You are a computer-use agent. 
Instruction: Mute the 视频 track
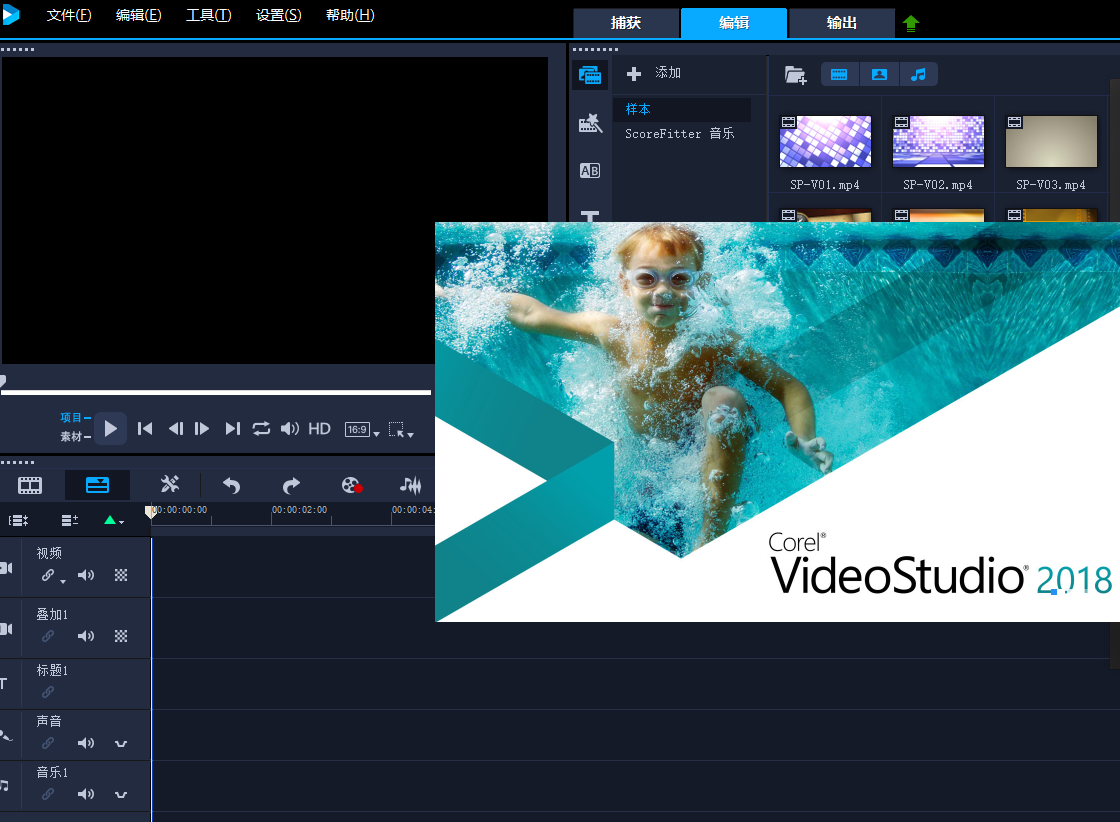click(86, 575)
